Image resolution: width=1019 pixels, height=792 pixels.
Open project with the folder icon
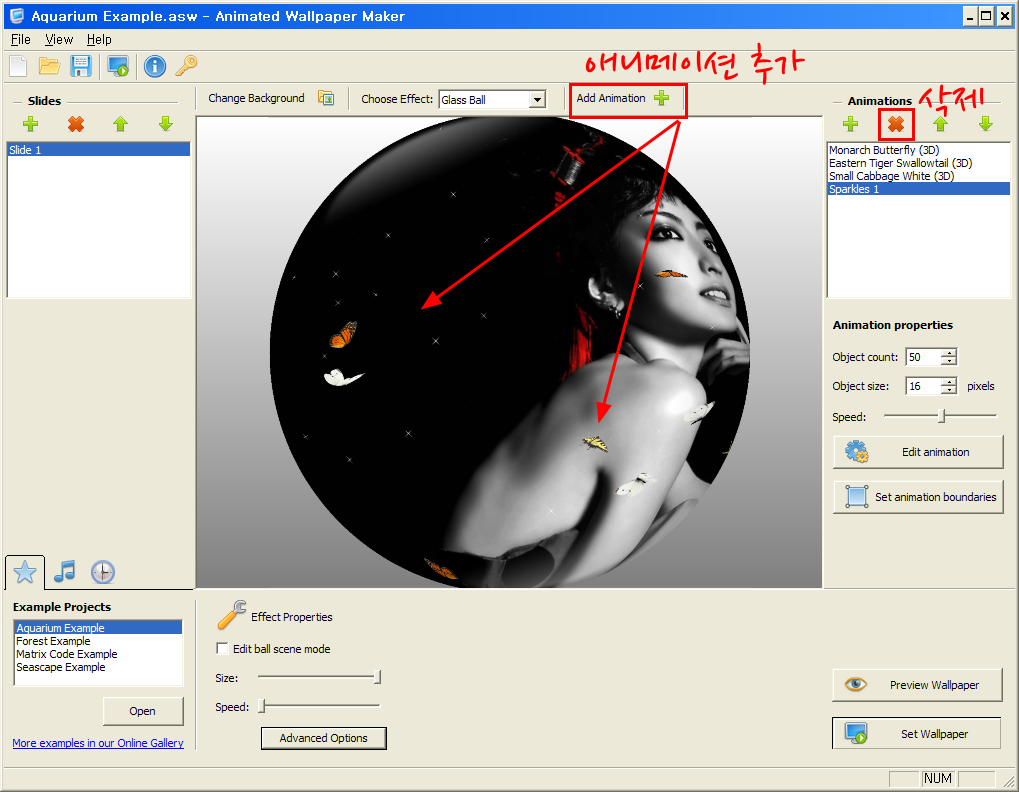[x=49, y=66]
